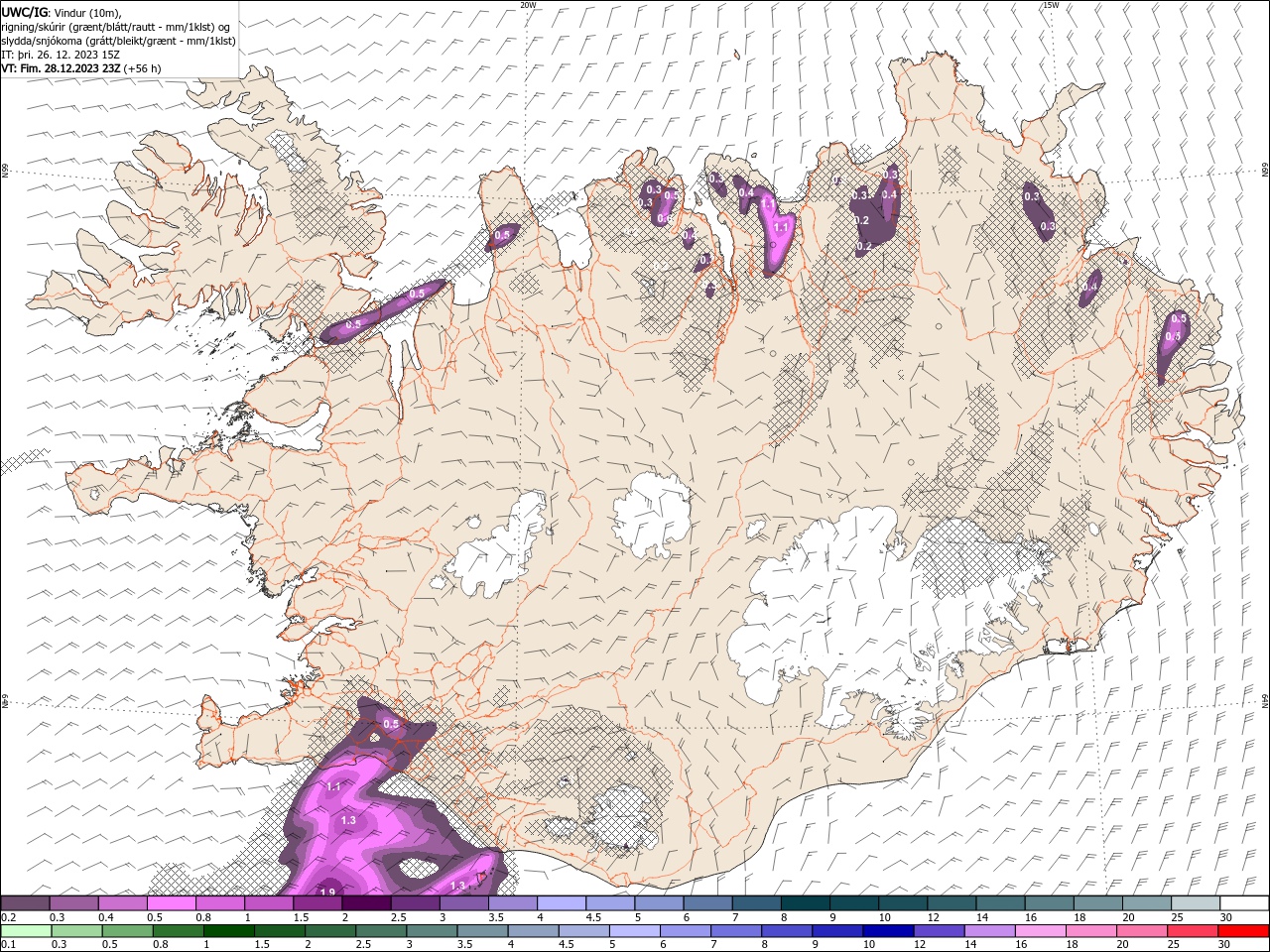
Task: Click snow scale swatch between 0.2 and 0.3
Action: (x=25, y=903)
